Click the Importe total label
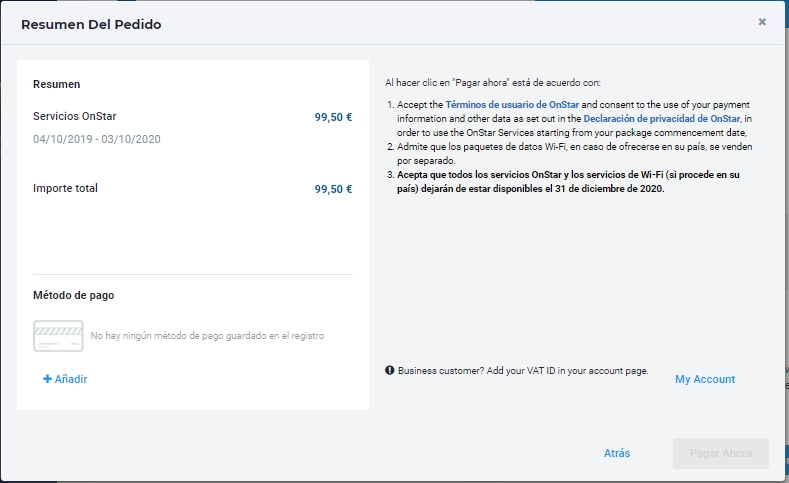Screen dimensions: 789x483 65,188
